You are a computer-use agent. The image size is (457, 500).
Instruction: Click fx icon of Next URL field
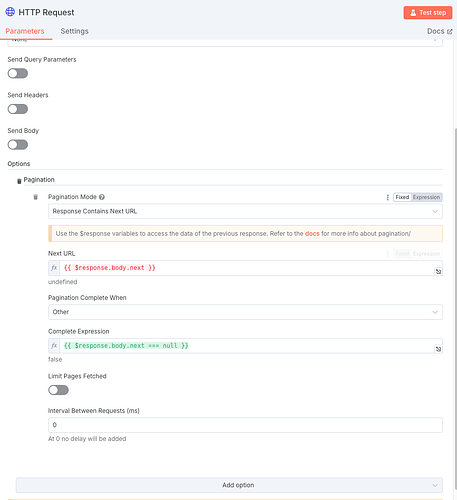coord(54,268)
